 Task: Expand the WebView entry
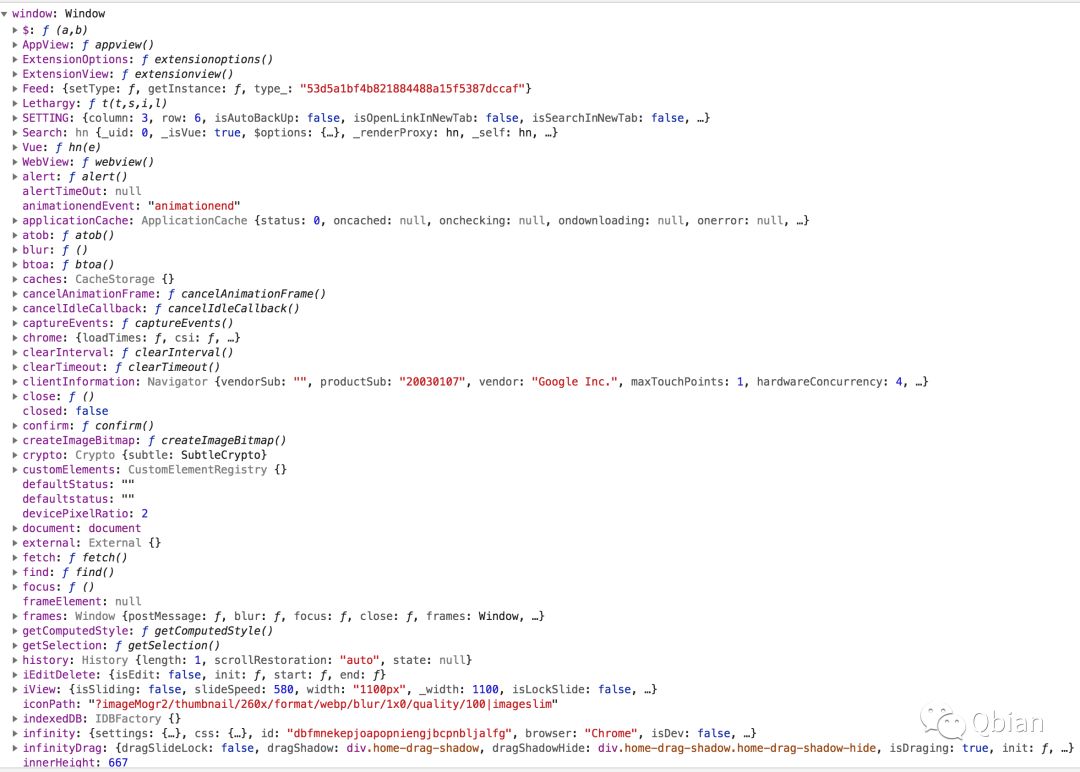[14, 162]
